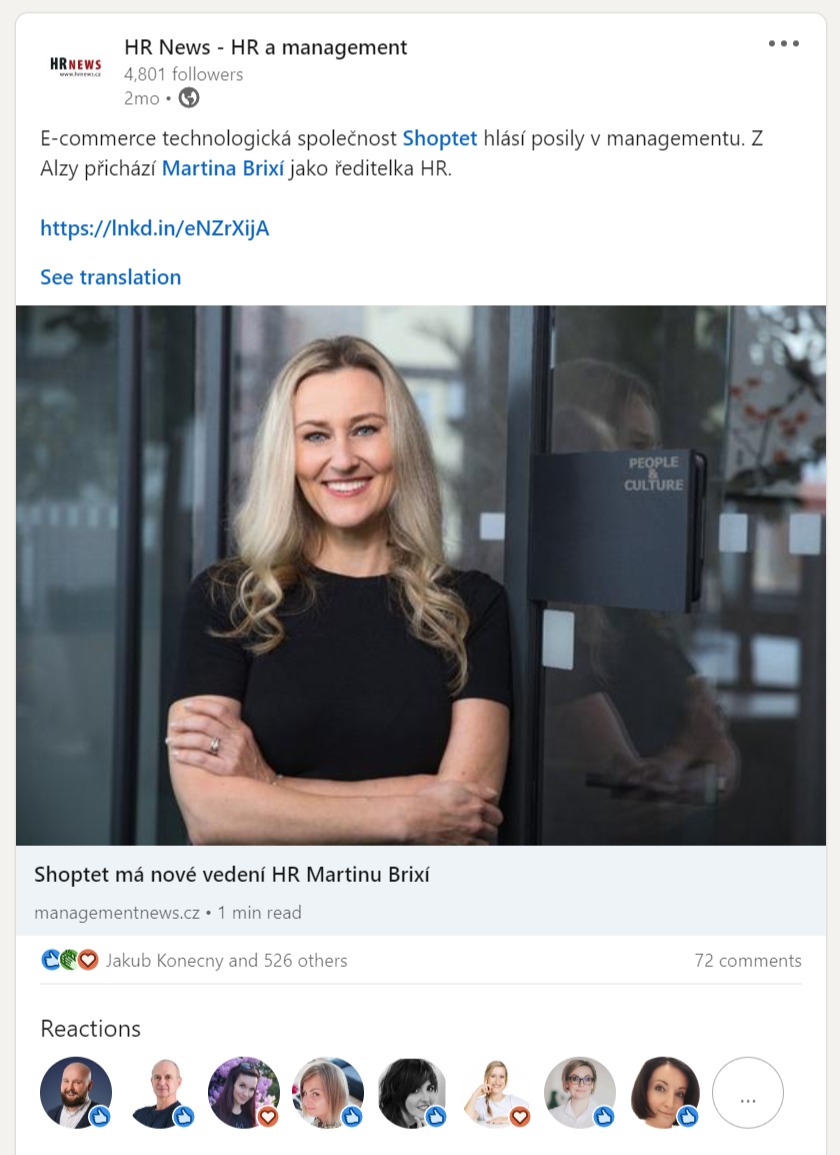Open dark-haired woman's last reaction avatar

[664, 1092]
